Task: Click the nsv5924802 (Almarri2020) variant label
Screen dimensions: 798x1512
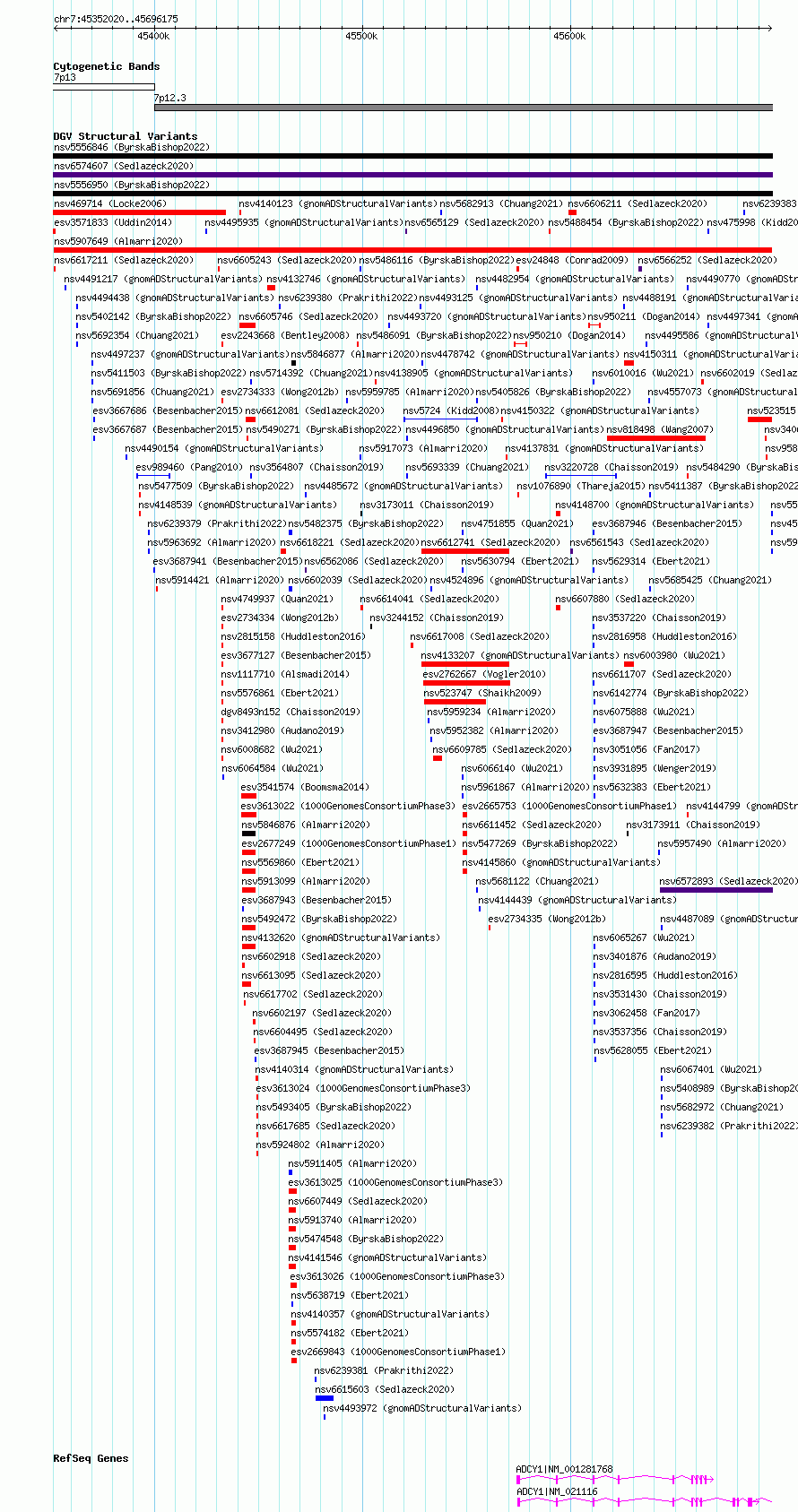Action: (x=320, y=1145)
